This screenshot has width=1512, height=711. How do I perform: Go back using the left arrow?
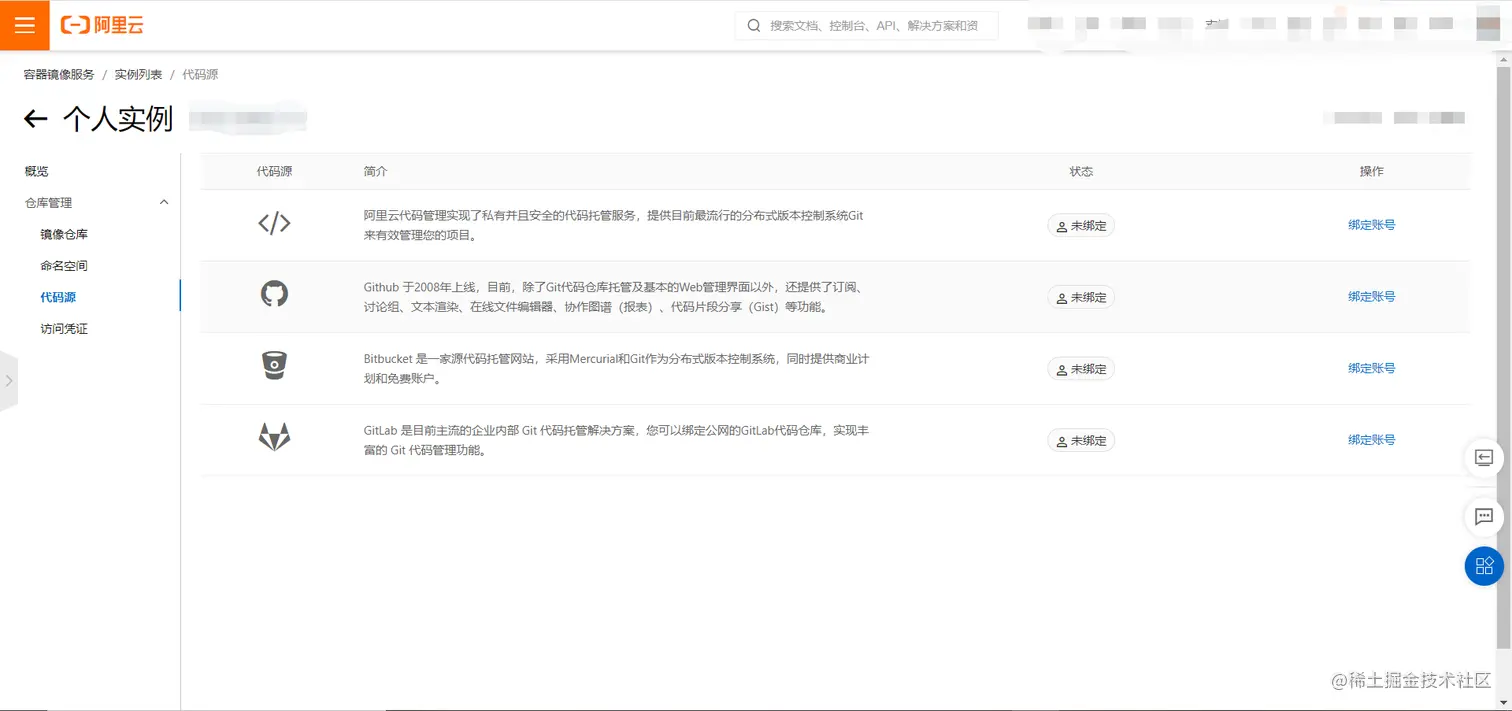pos(36,119)
